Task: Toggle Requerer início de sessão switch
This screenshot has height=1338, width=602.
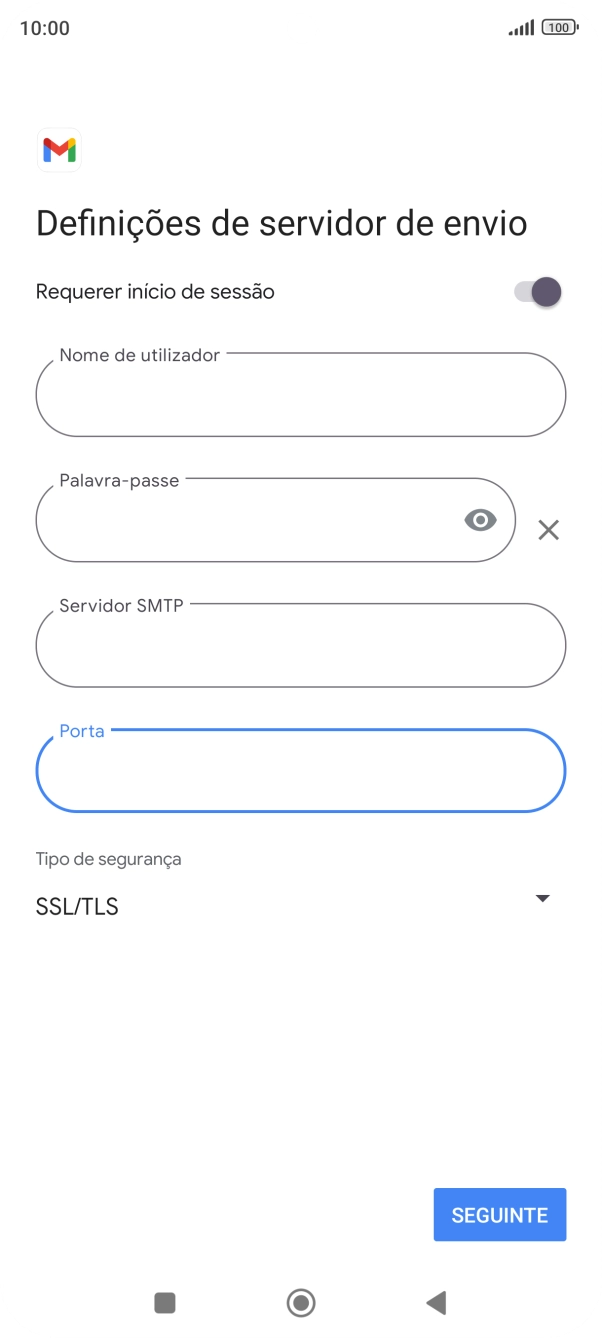Action: point(538,292)
